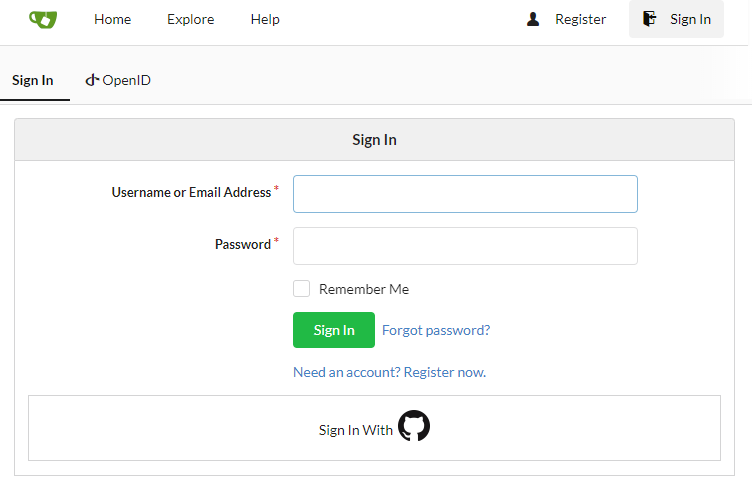Image resolution: width=752 pixels, height=491 pixels.
Task: Click the door icon beside Sign In
Action: click(x=650, y=19)
